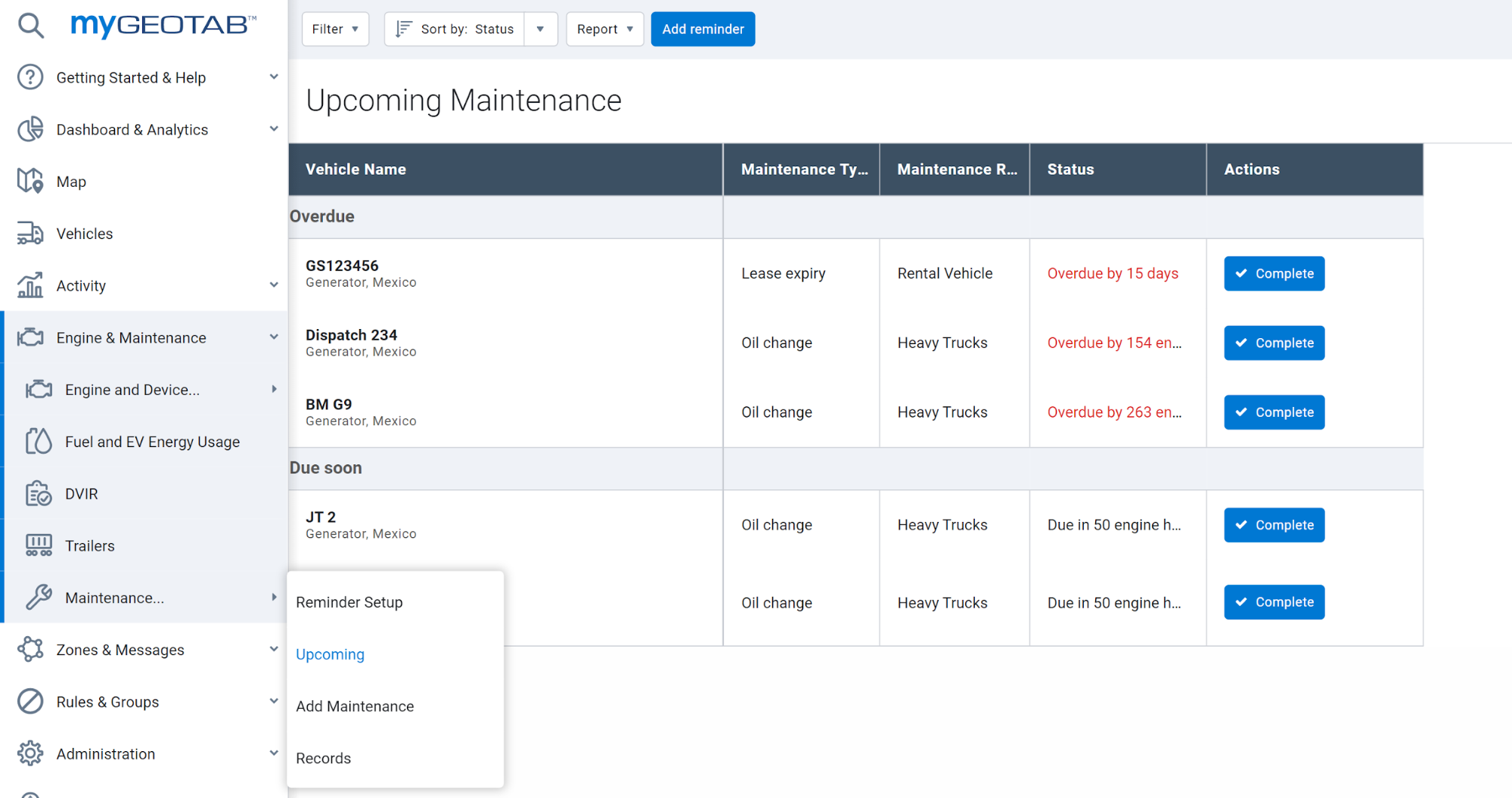
Task: Click the Trailers icon
Action: tap(39, 545)
